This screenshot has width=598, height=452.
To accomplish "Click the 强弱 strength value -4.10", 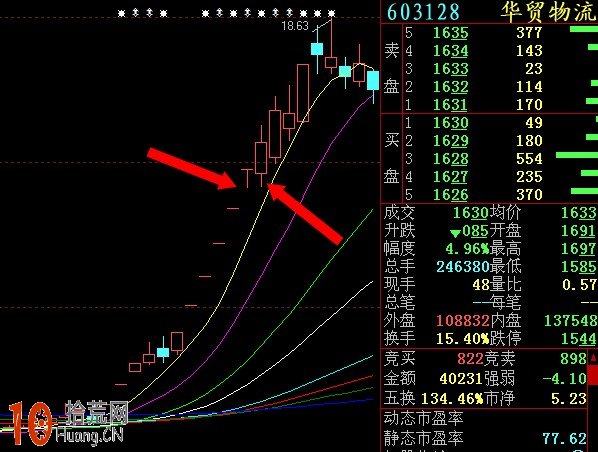I will click(564, 378).
